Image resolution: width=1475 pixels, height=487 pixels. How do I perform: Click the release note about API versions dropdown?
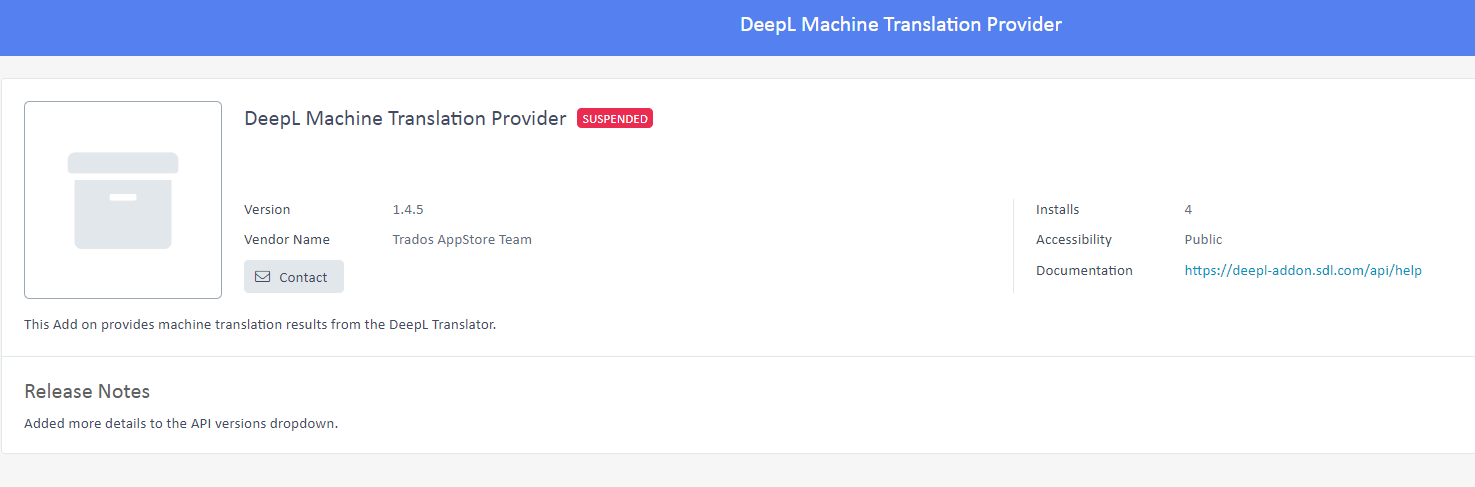click(181, 423)
